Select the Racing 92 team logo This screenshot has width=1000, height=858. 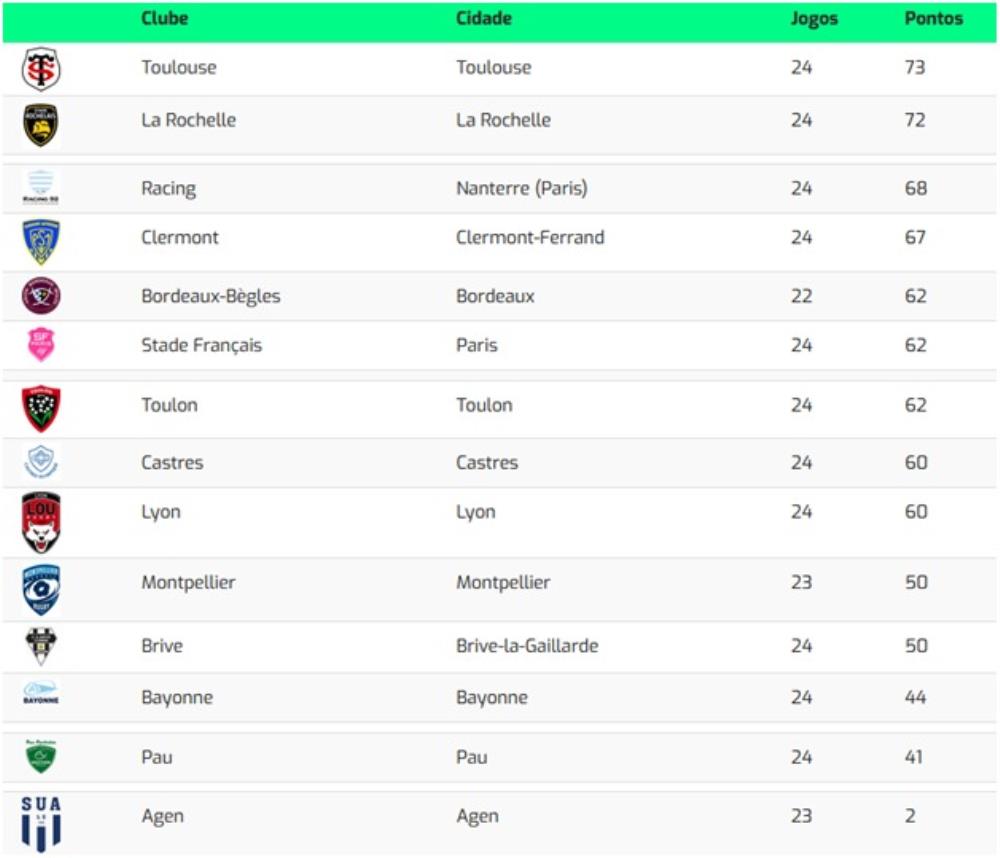(x=41, y=187)
